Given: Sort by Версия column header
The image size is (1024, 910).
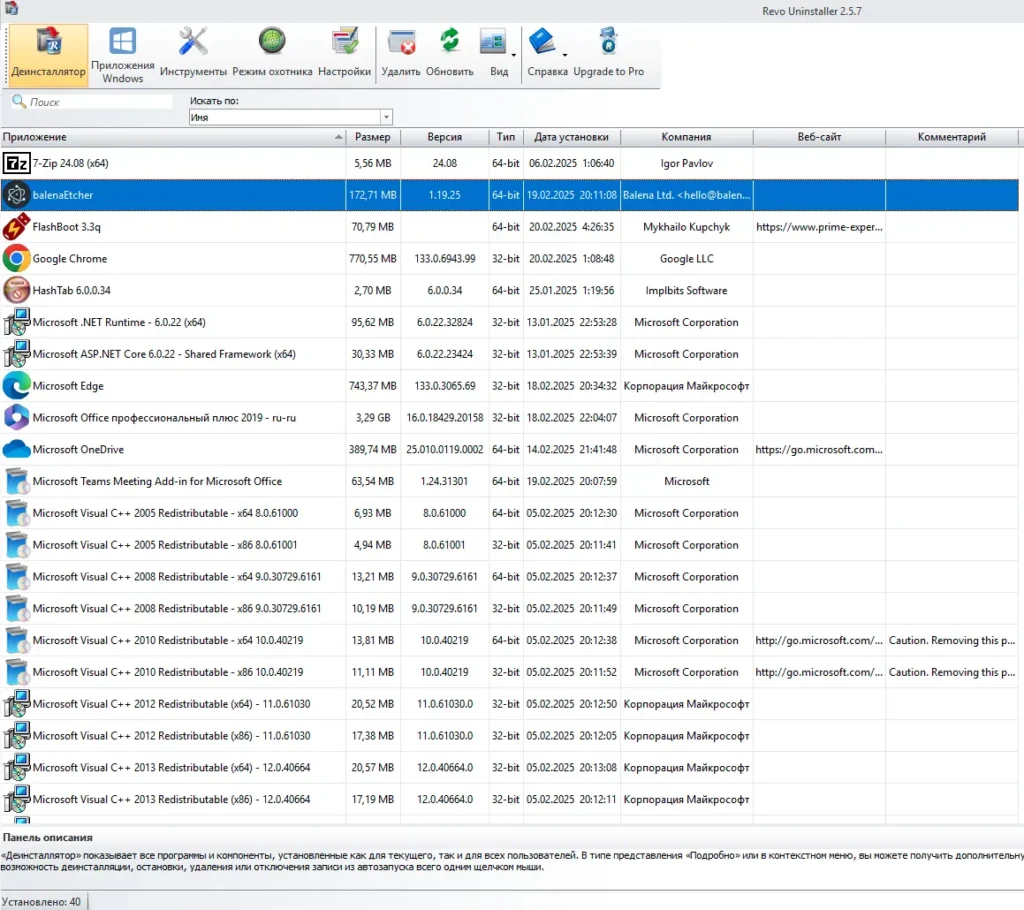Looking at the screenshot, I should click(x=444, y=137).
